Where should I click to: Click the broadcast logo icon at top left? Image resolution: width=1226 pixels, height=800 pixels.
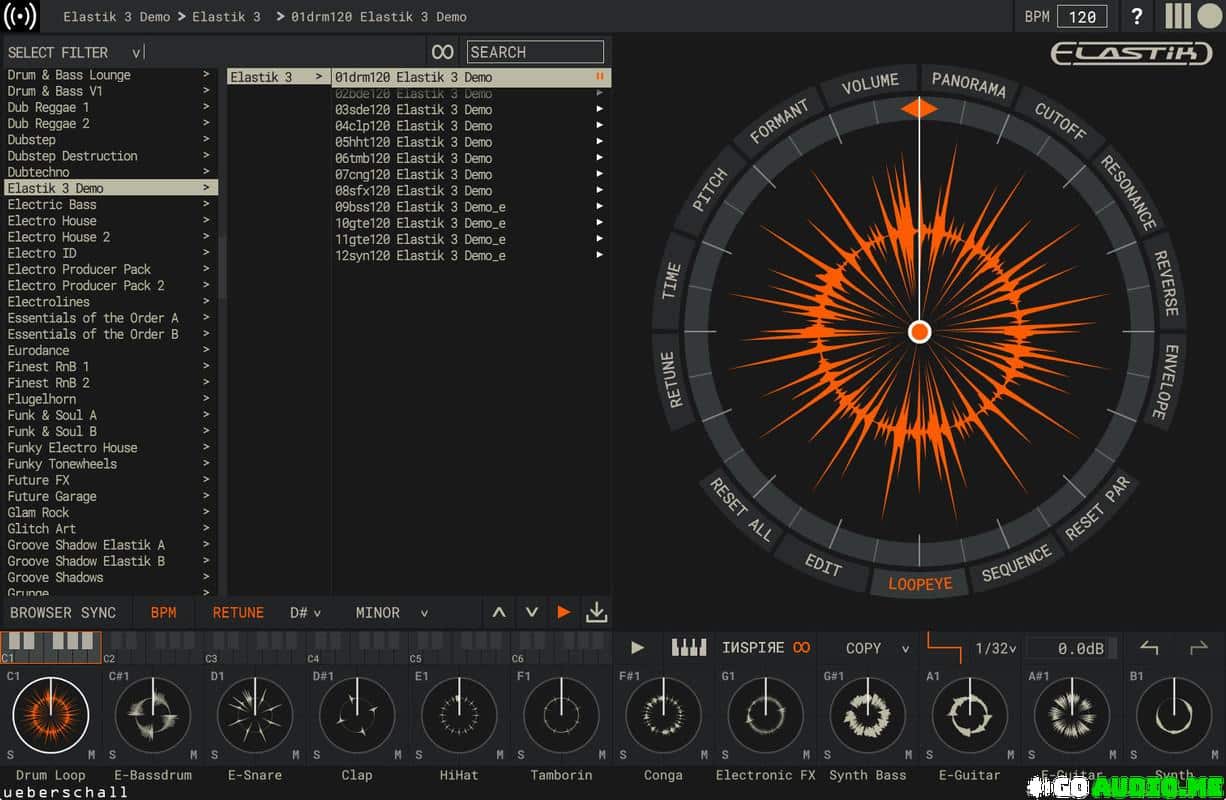click(x=20, y=17)
